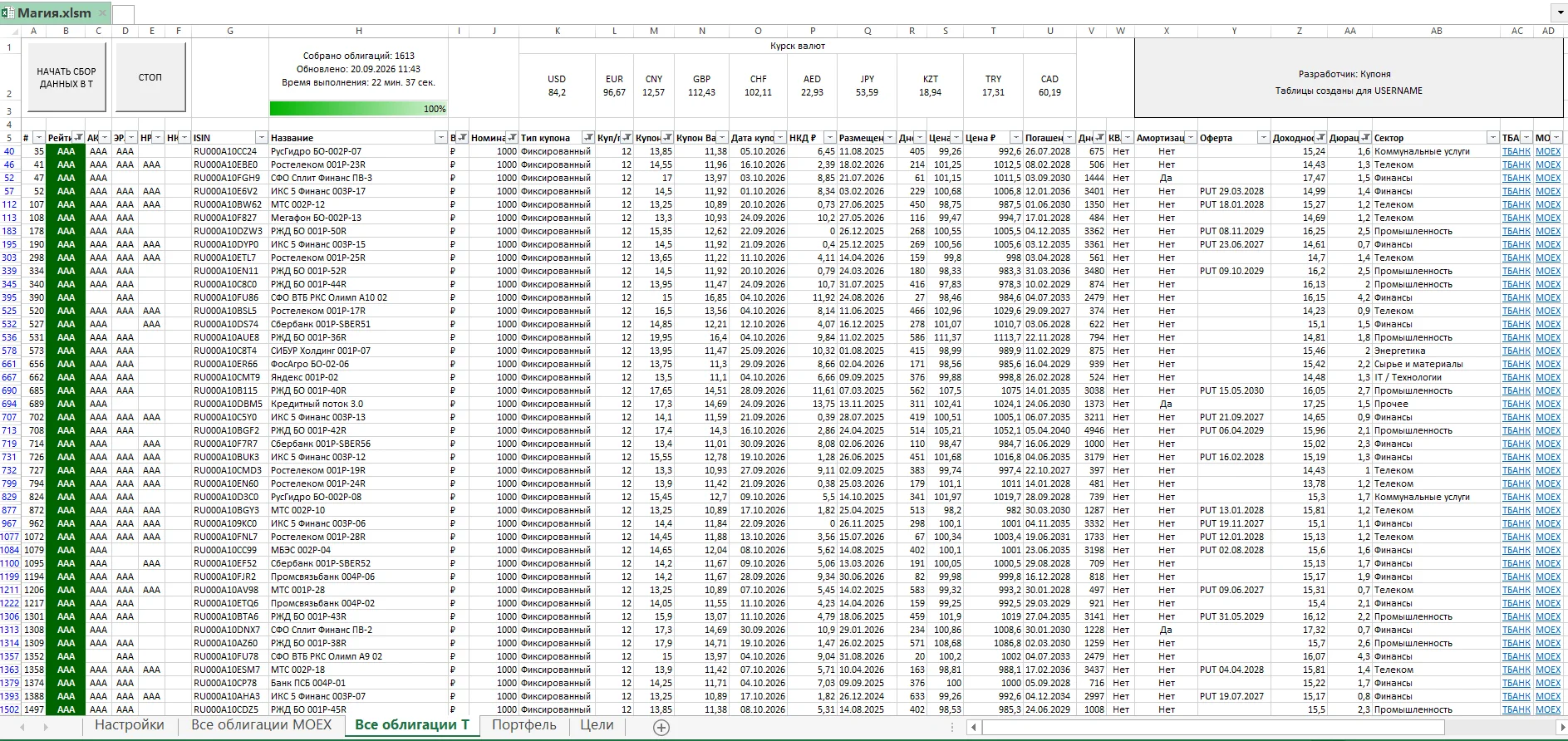Open ТБАНК link for Кредитный поток 3.0
1568x741 pixels.
(1516, 404)
